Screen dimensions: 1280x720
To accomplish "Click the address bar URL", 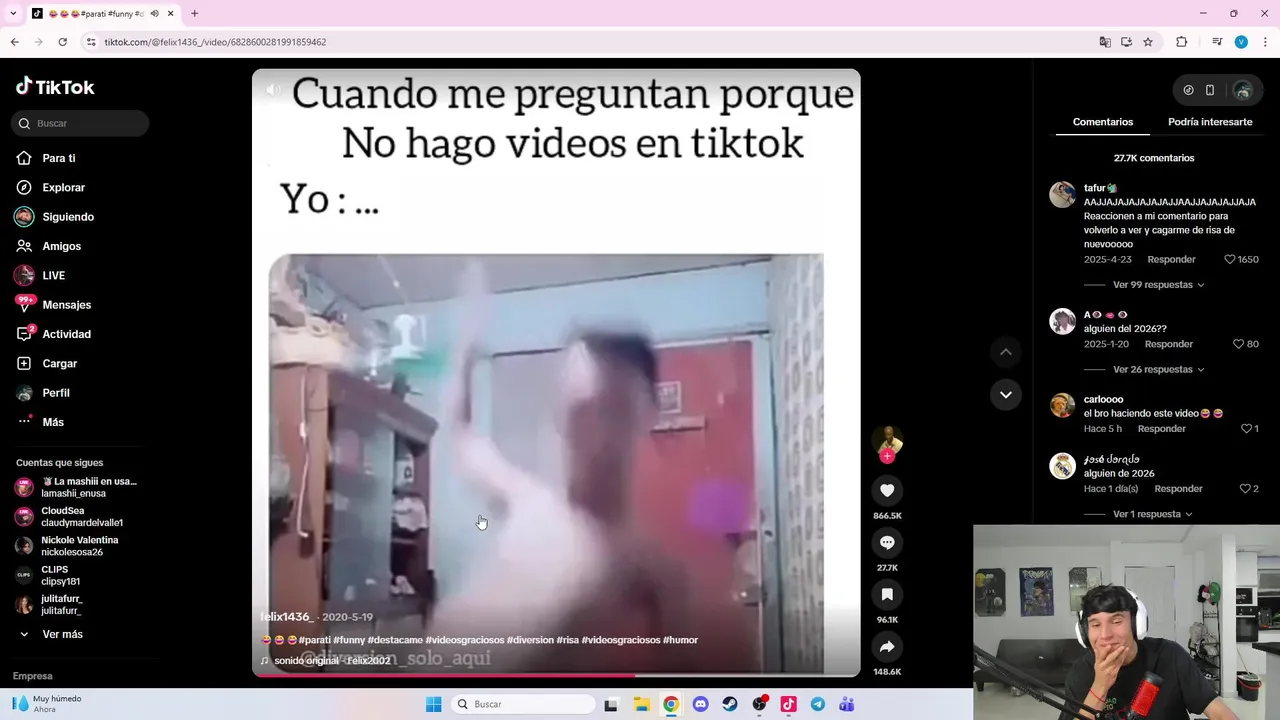I will point(215,42).
